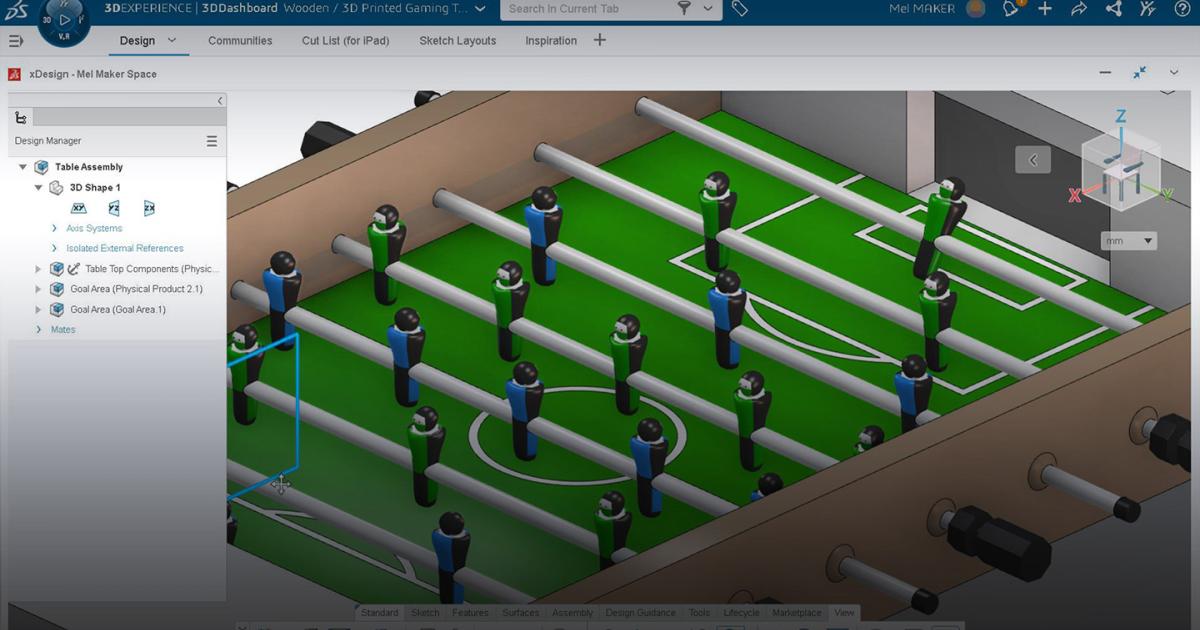The height and width of the screenshot is (630, 1200).
Task: Expand the Mates node
Action: (40, 329)
